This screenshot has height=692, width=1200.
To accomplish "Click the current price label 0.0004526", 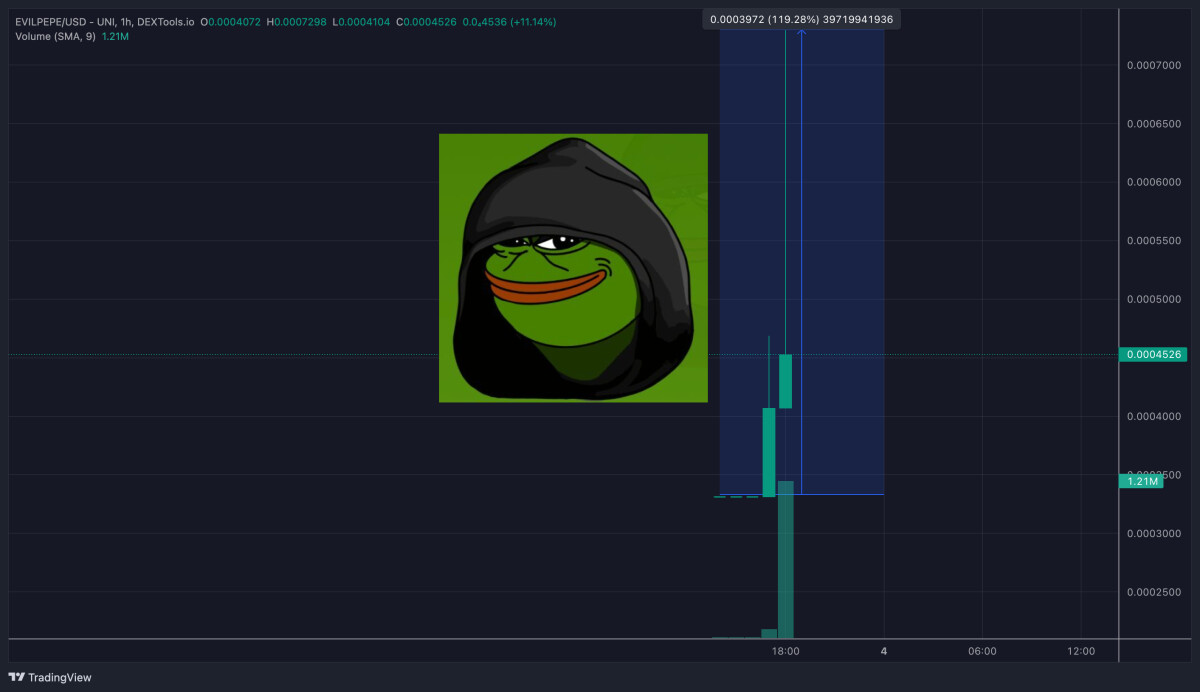I will (1152, 354).
